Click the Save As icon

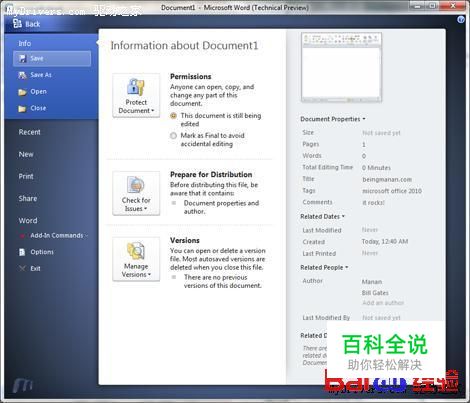(22, 75)
